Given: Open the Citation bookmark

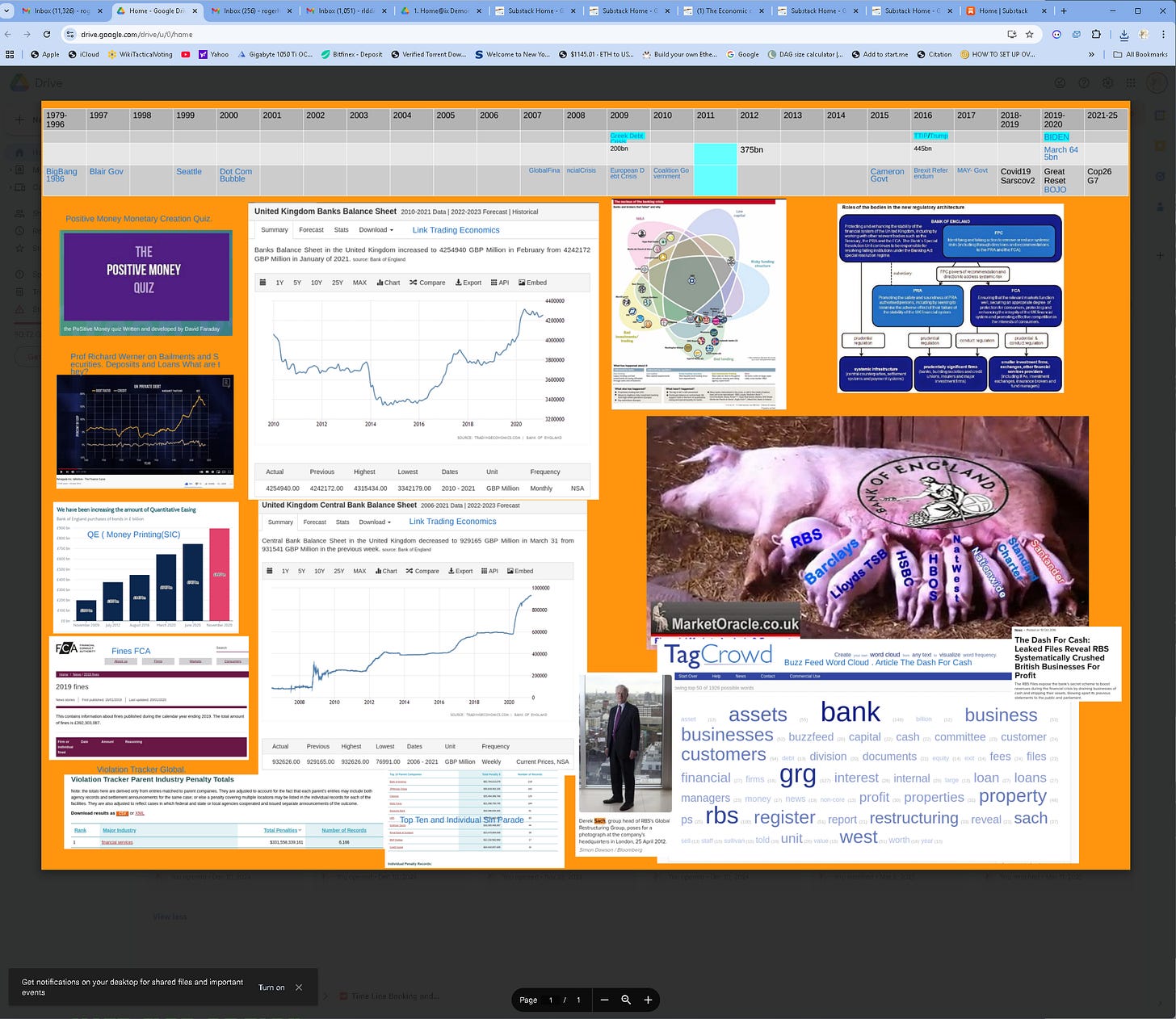Looking at the screenshot, I should pyautogui.click(x=934, y=54).
